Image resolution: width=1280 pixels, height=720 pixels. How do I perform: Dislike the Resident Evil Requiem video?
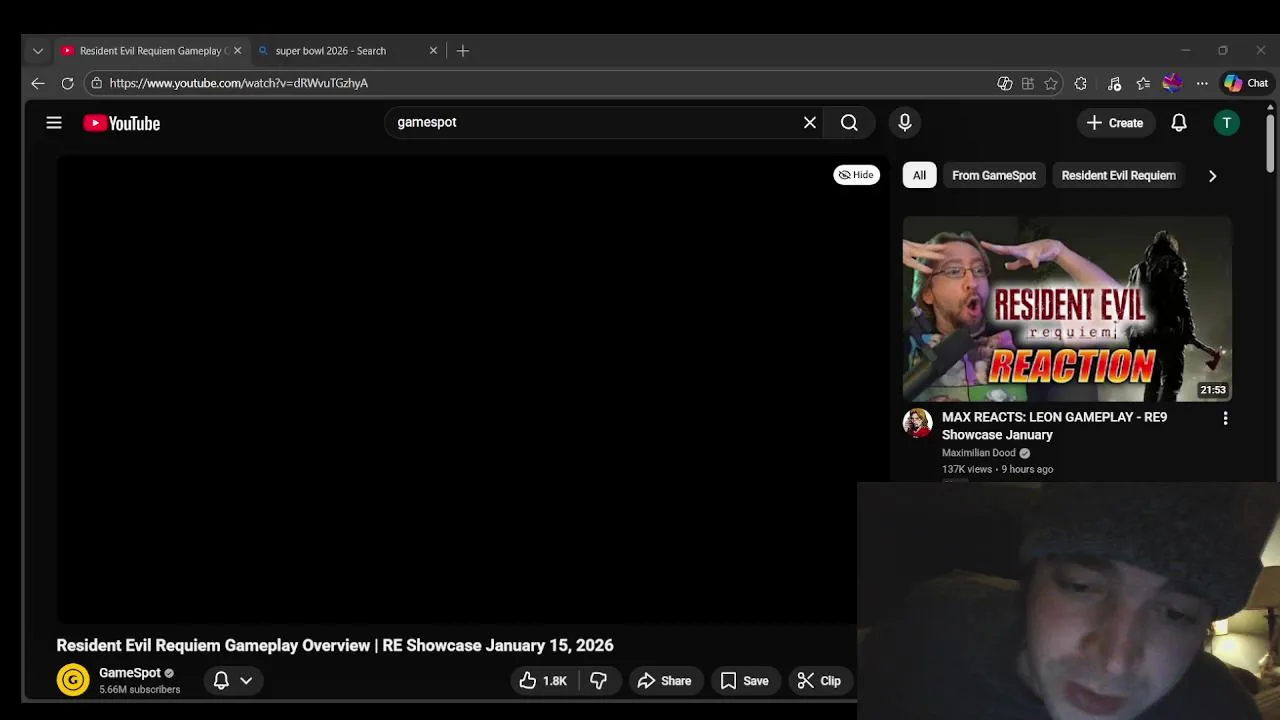coord(598,681)
